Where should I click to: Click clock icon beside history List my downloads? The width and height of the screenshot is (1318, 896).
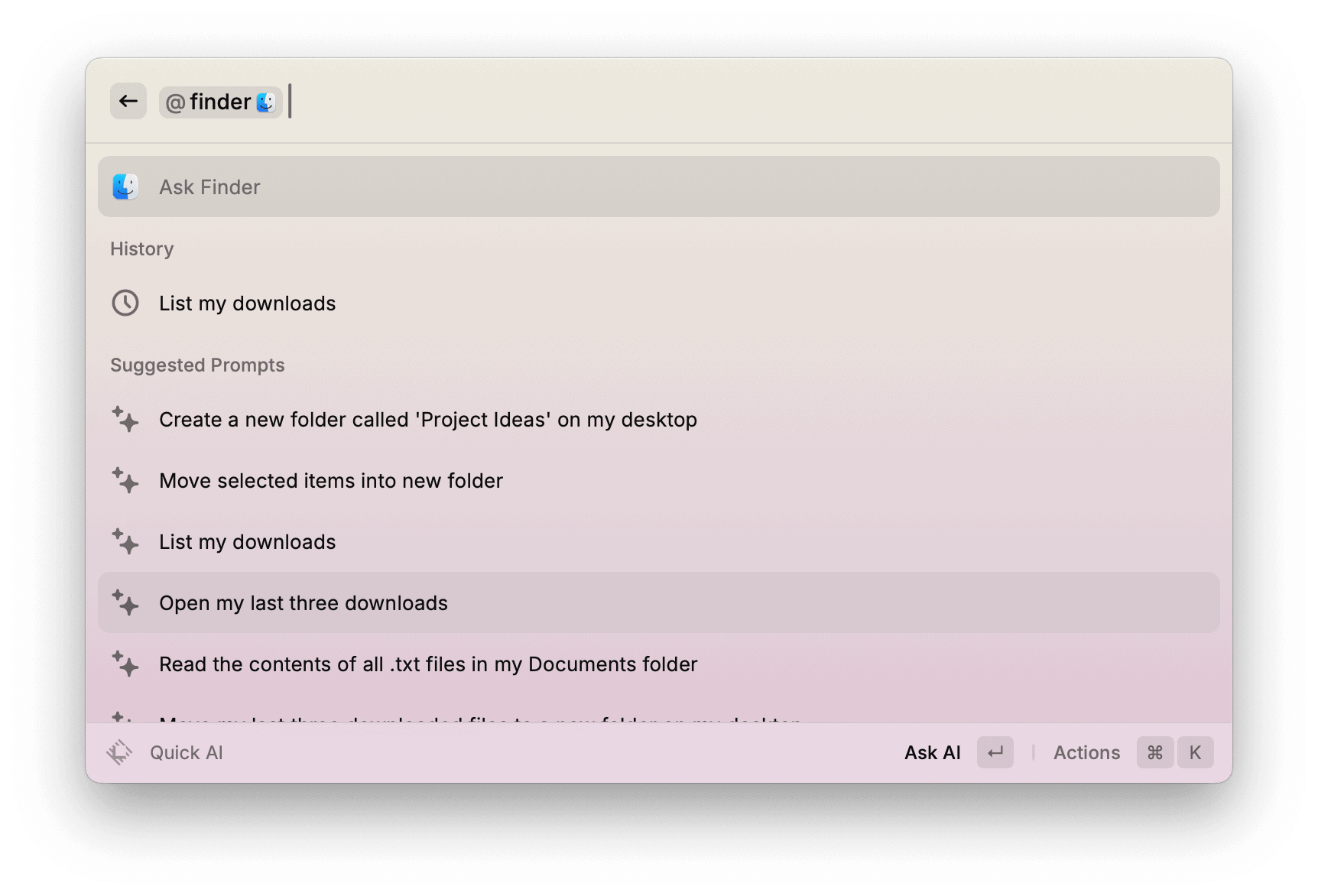125,303
